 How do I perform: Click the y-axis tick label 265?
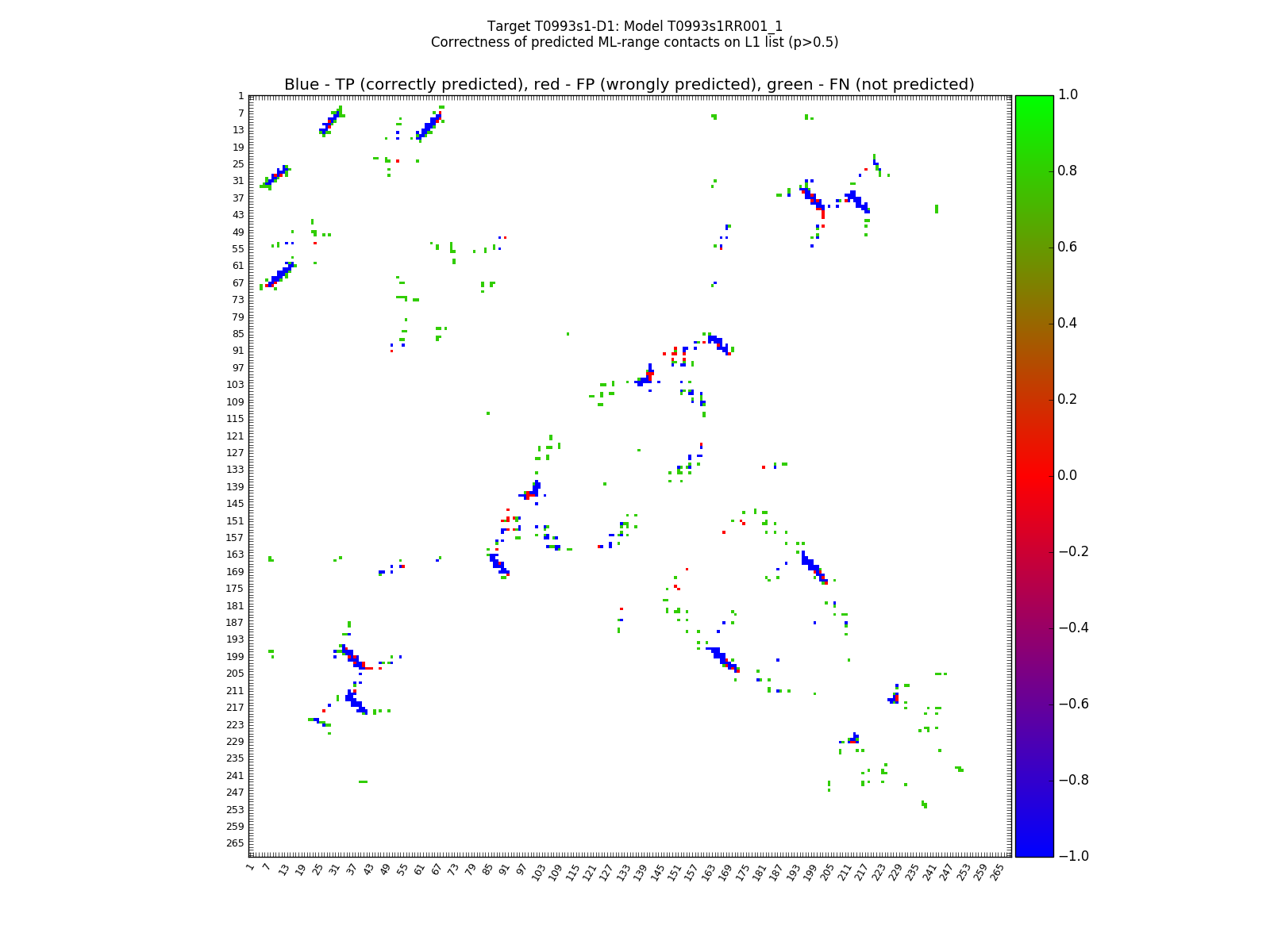click(x=236, y=843)
